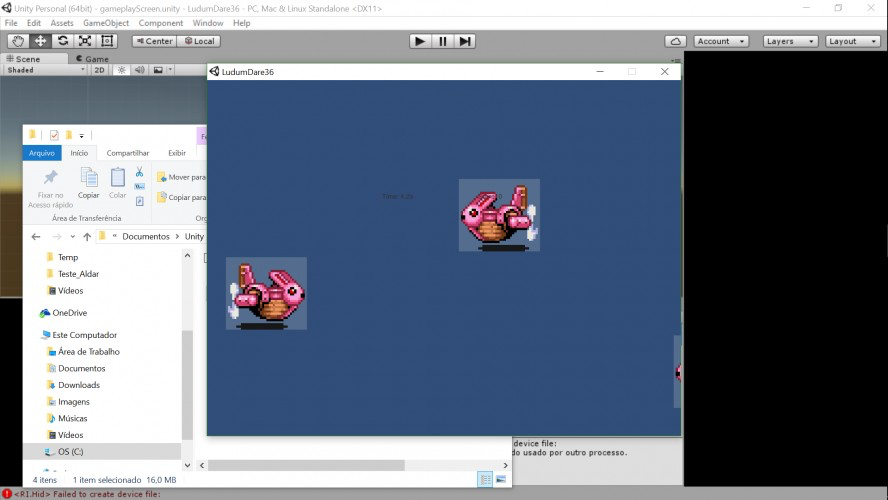This screenshot has width=888, height=500.
Task: Go back in File Explorer
Action: tap(36, 237)
